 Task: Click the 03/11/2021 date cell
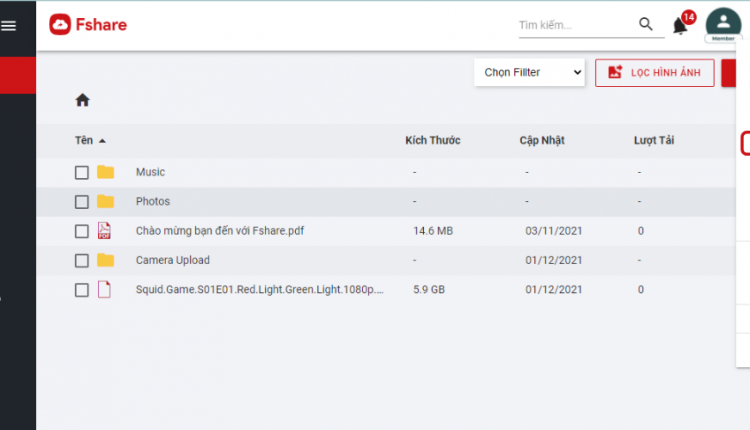(554, 231)
